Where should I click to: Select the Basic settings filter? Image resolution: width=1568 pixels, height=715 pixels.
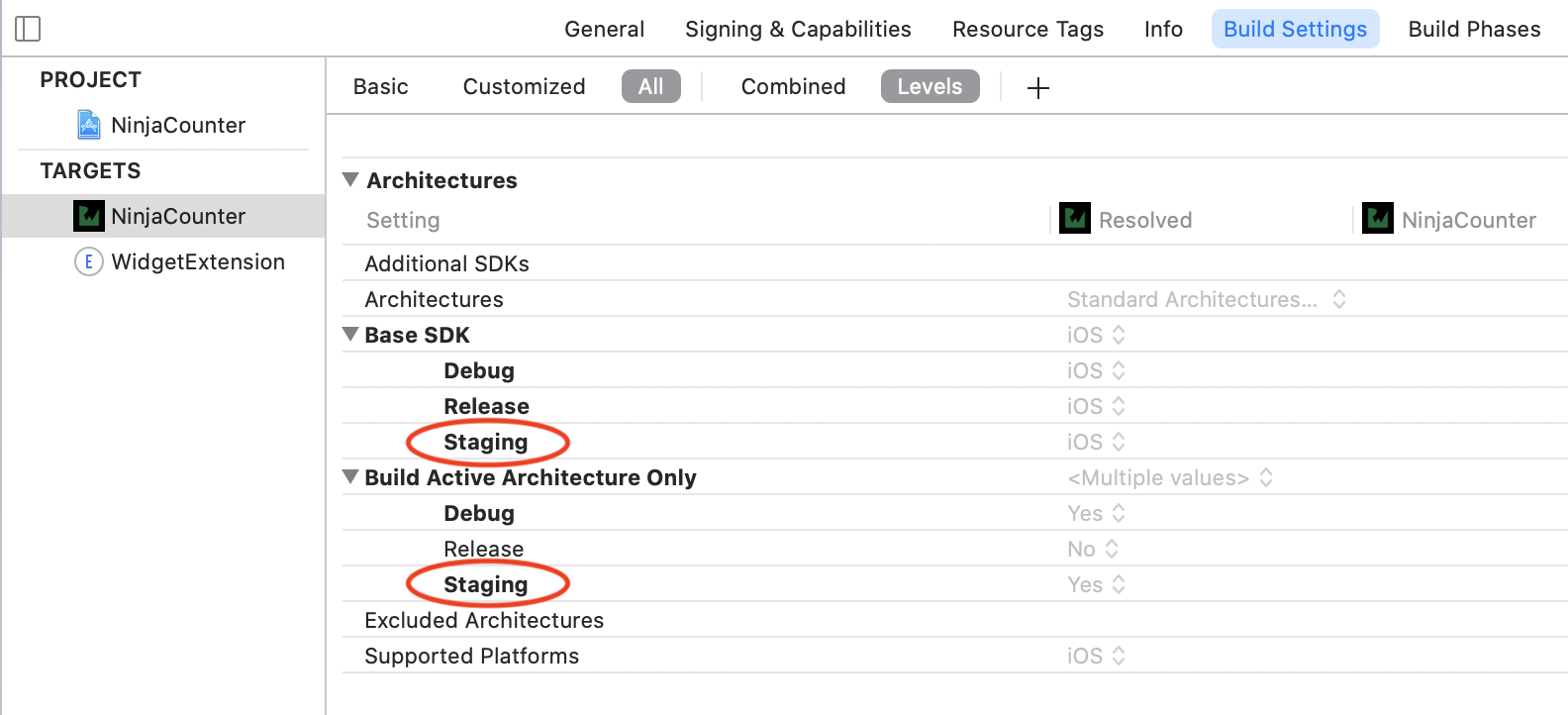tap(380, 86)
